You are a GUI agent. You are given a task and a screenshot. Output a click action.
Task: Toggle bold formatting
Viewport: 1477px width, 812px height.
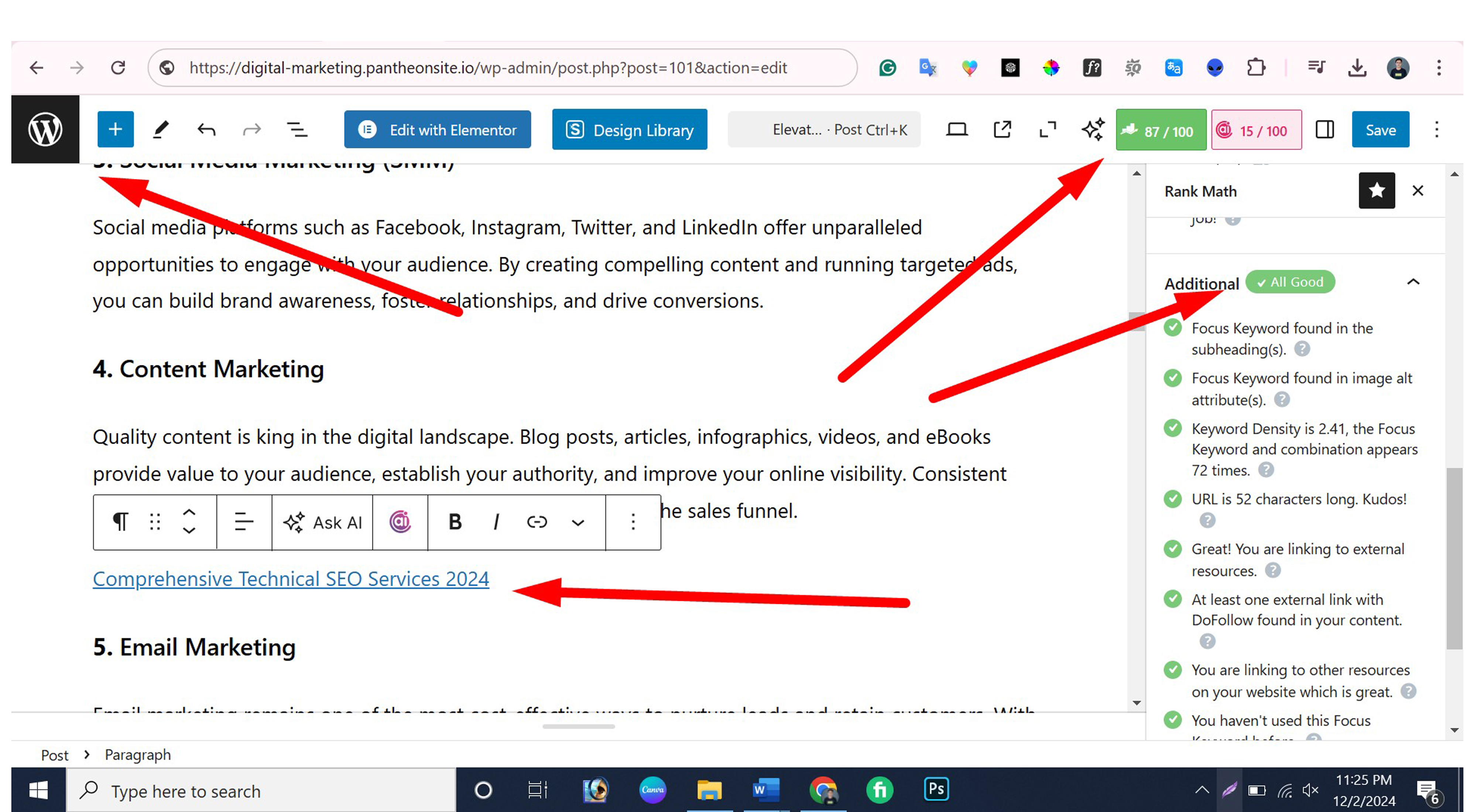point(455,522)
